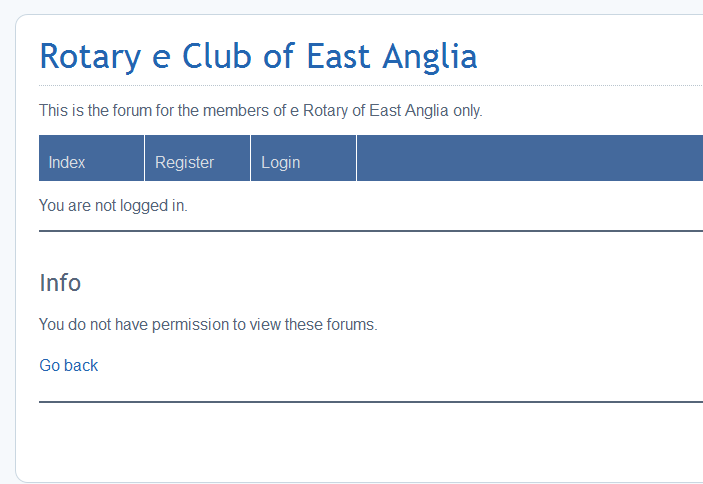Image resolution: width=703 pixels, height=484 pixels.
Task: Click the blank white area below the bottom divider line
Action: tap(359, 441)
